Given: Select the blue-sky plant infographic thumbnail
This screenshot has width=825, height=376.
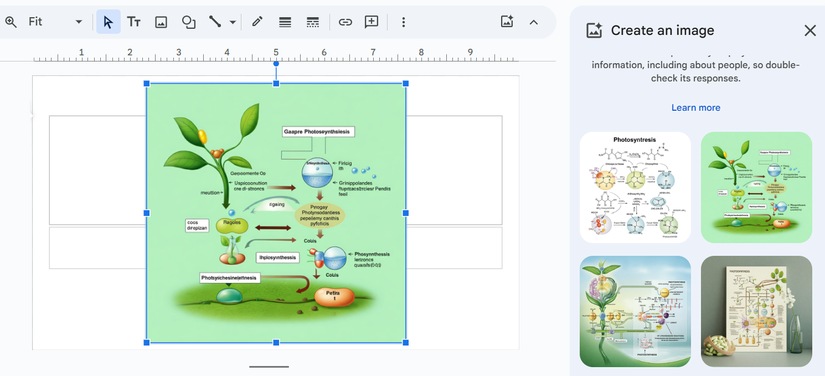Looking at the screenshot, I should [x=635, y=311].
